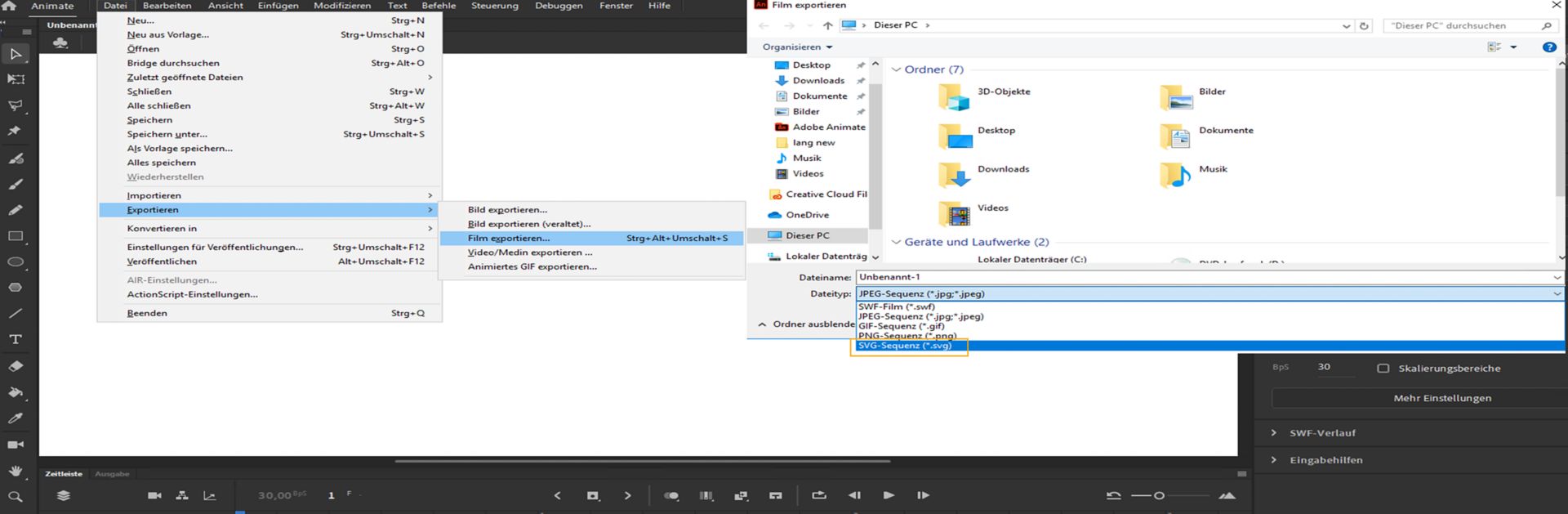Select the Classic Brush tool
Screen dimensions: 1568x514
tap(16, 185)
